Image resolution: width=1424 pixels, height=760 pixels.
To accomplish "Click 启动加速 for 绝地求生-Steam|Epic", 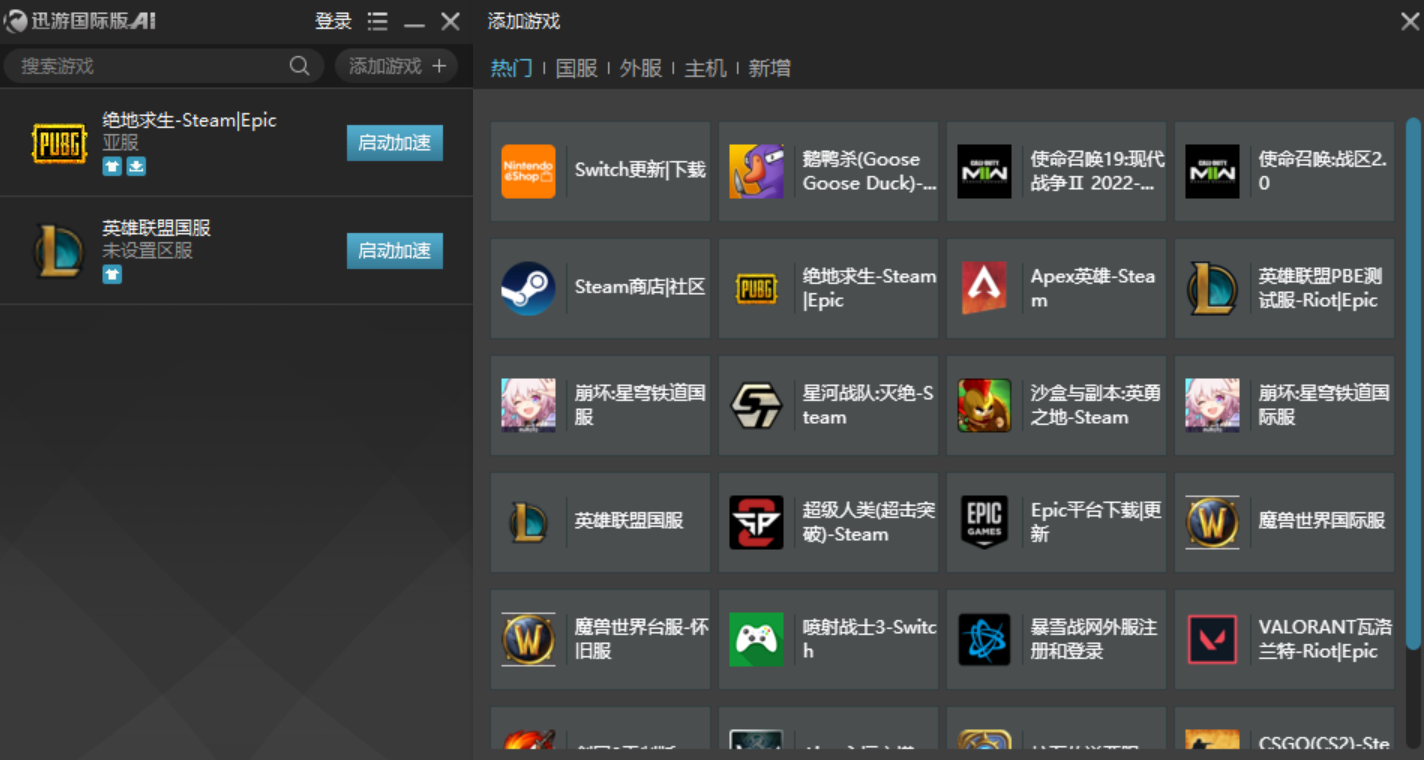I will coord(394,143).
